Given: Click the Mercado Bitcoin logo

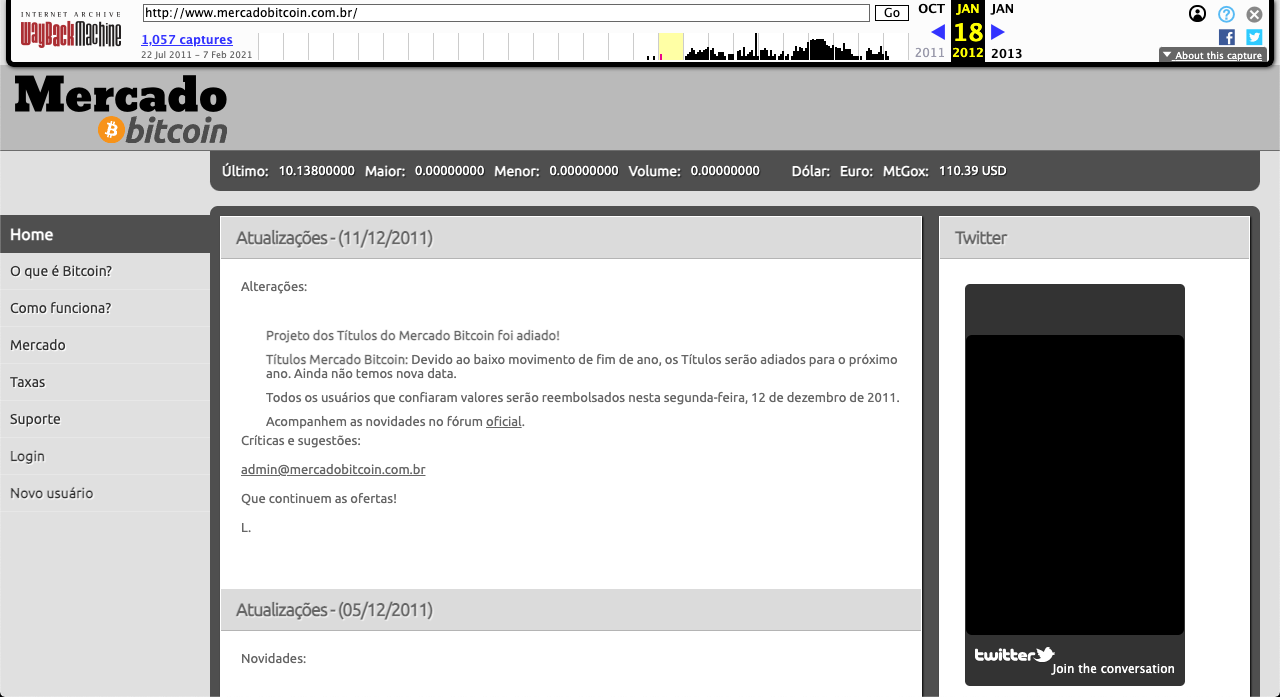Looking at the screenshot, I should pyautogui.click(x=121, y=109).
